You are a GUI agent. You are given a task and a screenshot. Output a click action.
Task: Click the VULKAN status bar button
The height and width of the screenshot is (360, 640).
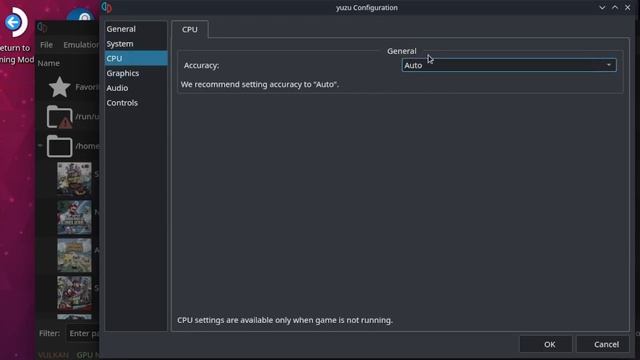pos(53,355)
